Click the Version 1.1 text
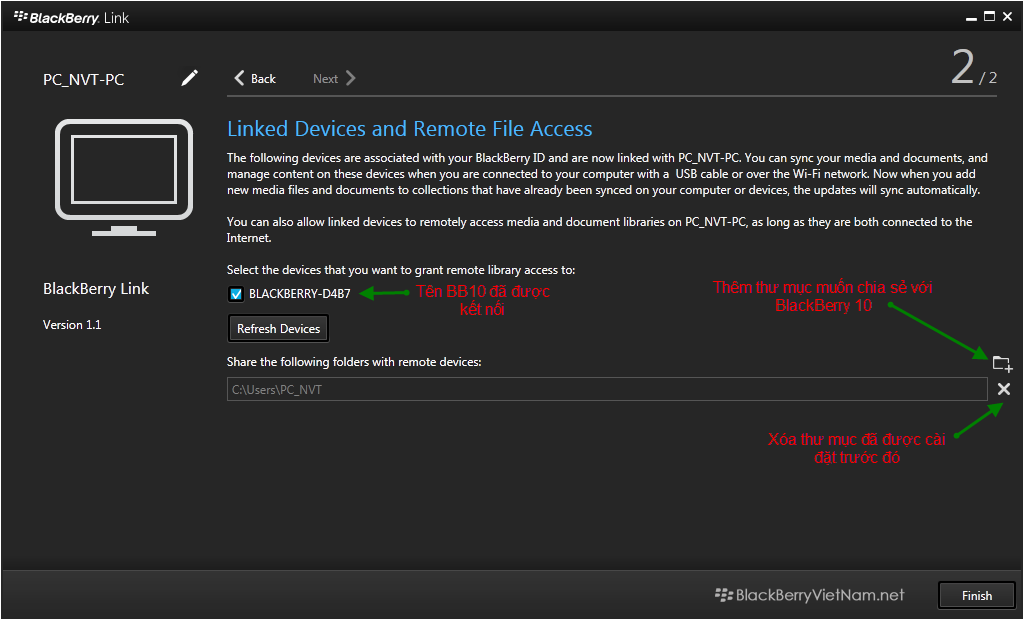Screen dimensions: 1024x620 click(x=72, y=325)
